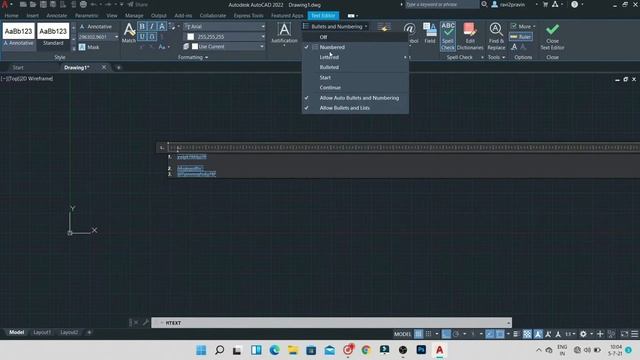Open Photoshop from the taskbar
The height and width of the screenshot is (360, 640).
click(421, 350)
